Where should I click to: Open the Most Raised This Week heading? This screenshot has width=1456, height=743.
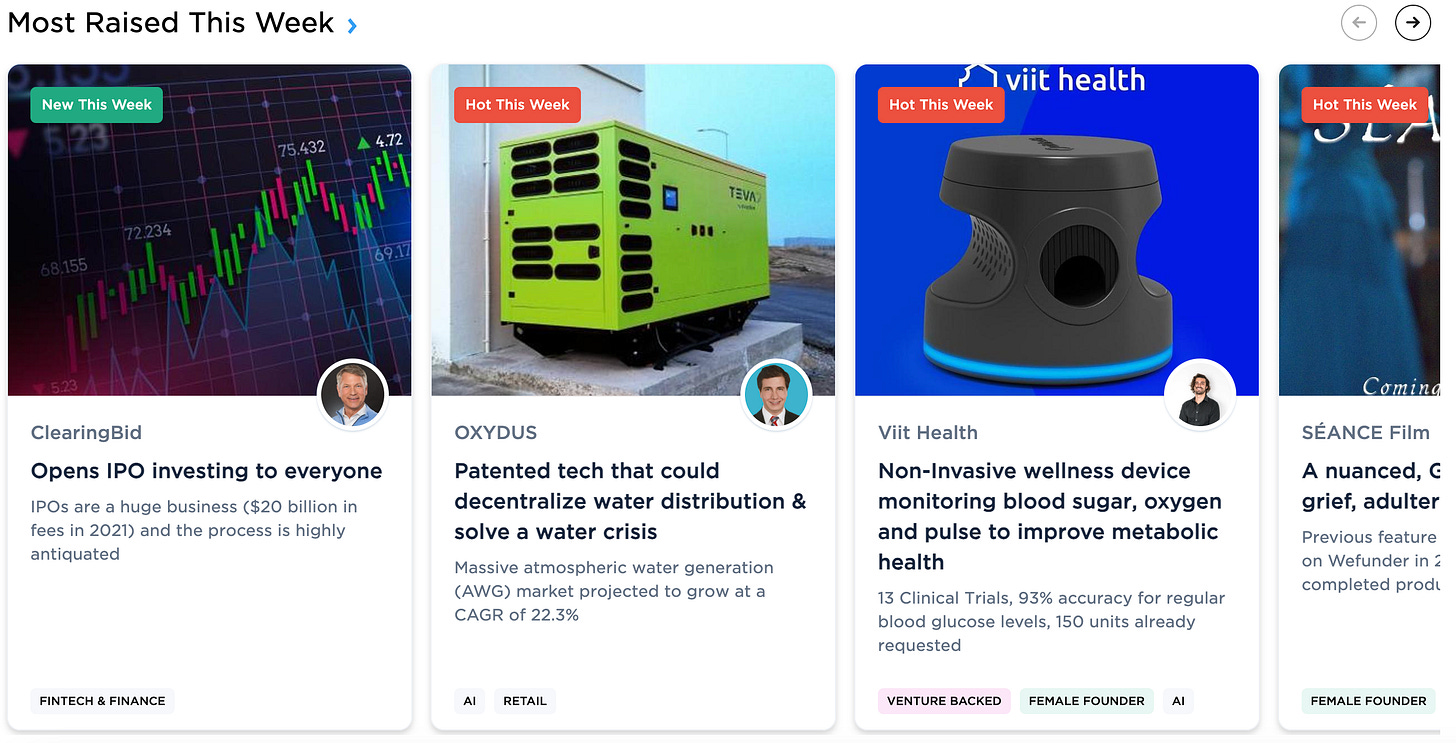171,23
